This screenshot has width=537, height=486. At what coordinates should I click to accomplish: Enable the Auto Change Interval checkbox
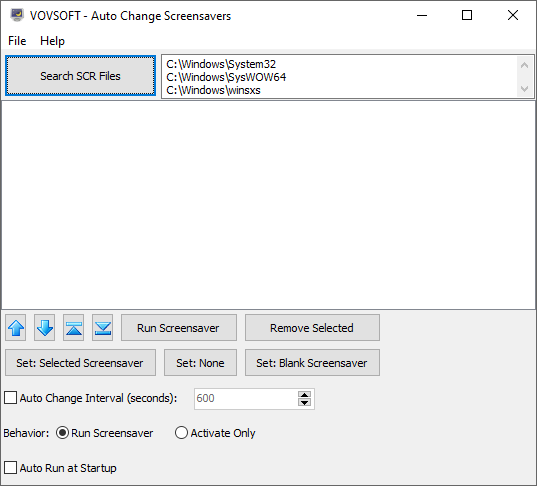click(x=10, y=398)
